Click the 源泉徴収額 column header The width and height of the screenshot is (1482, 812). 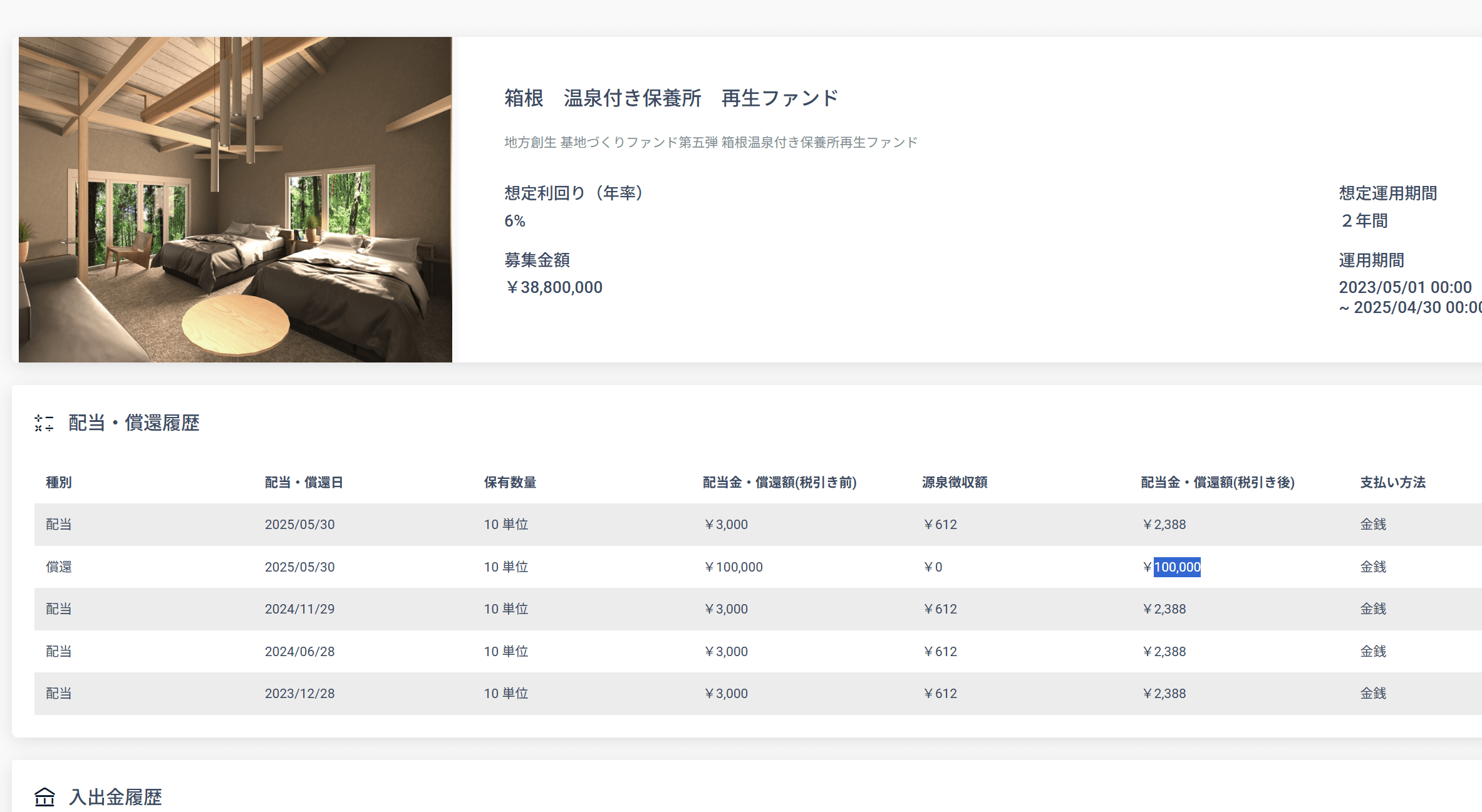coord(955,482)
